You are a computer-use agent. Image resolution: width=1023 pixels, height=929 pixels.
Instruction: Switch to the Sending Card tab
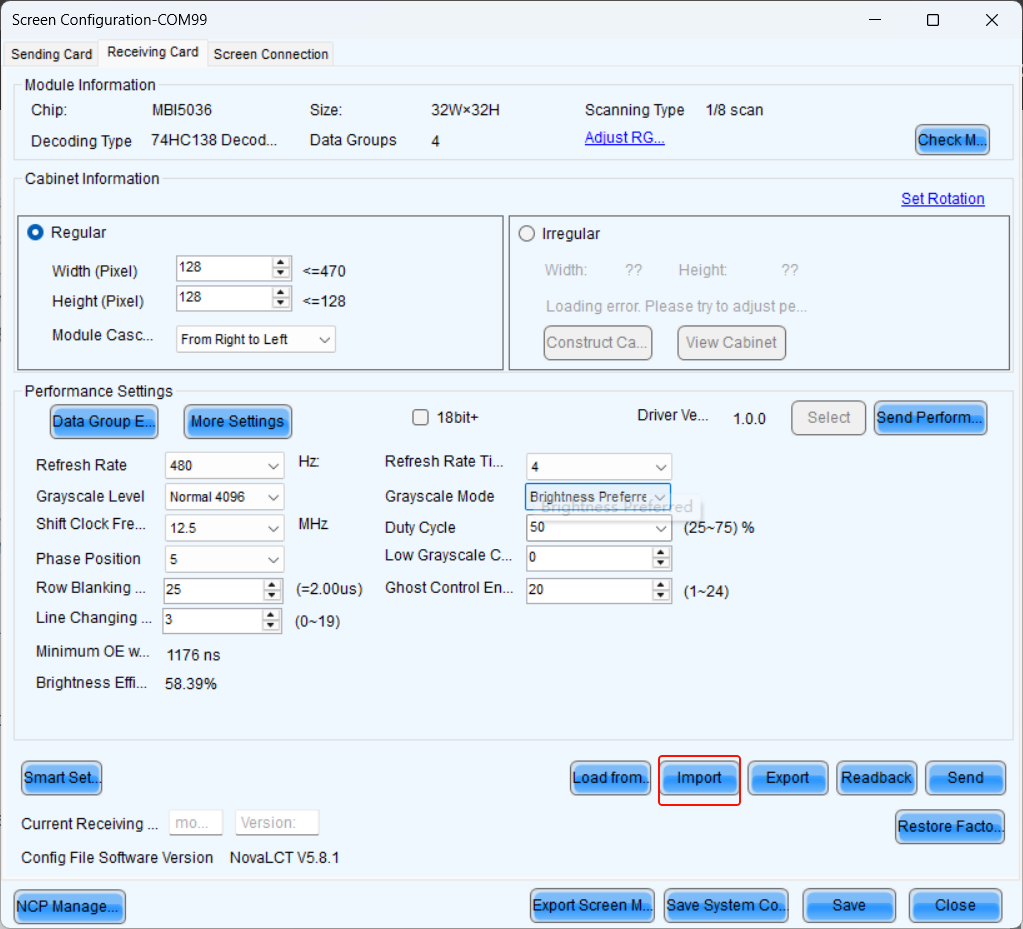[51, 54]
